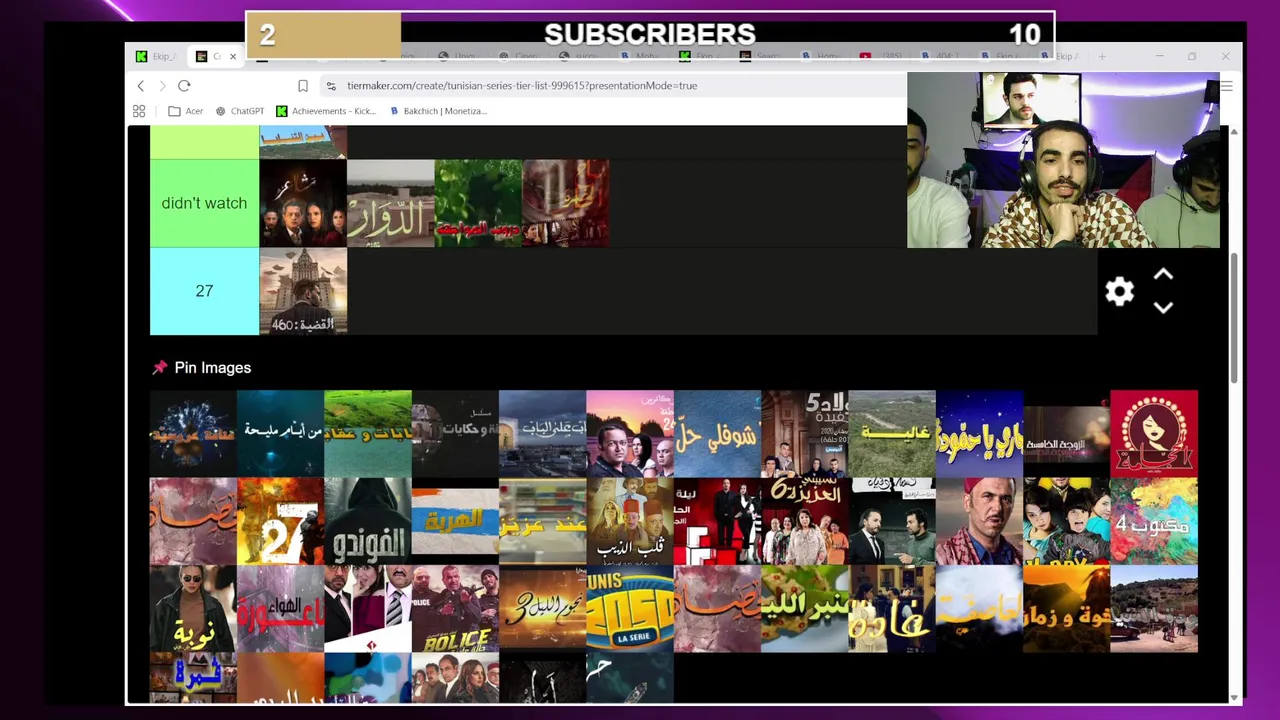The image size is (1280, 720).
Task: Click the page vertical scrollbar thumb
Action: pos(1234,317)
